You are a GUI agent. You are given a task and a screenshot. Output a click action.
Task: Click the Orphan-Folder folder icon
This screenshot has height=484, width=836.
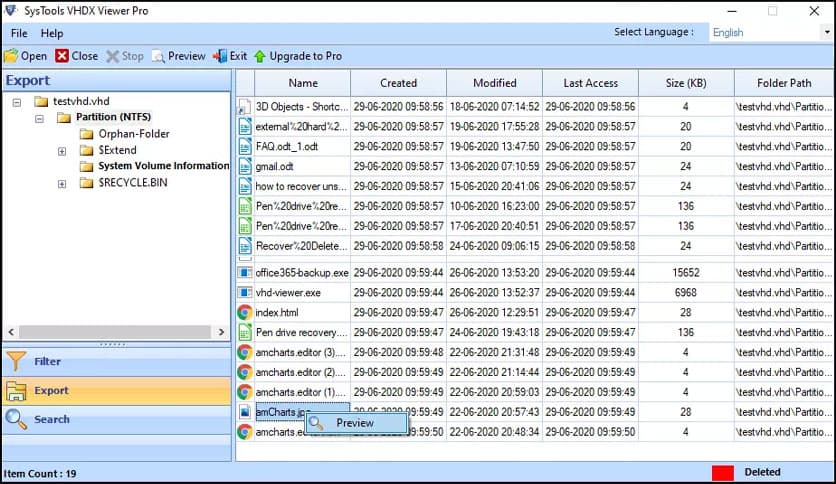pos(86,134)
